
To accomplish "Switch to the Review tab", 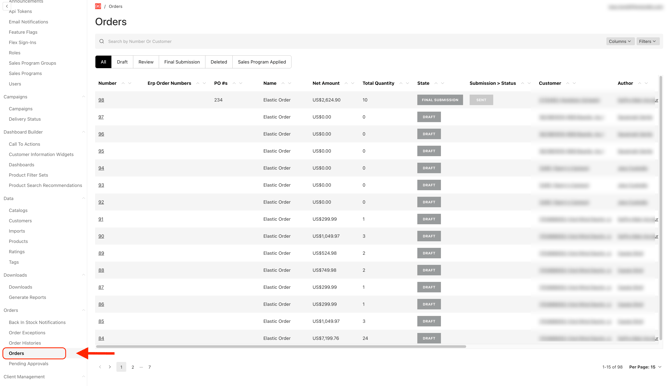I will pos(146,62).
